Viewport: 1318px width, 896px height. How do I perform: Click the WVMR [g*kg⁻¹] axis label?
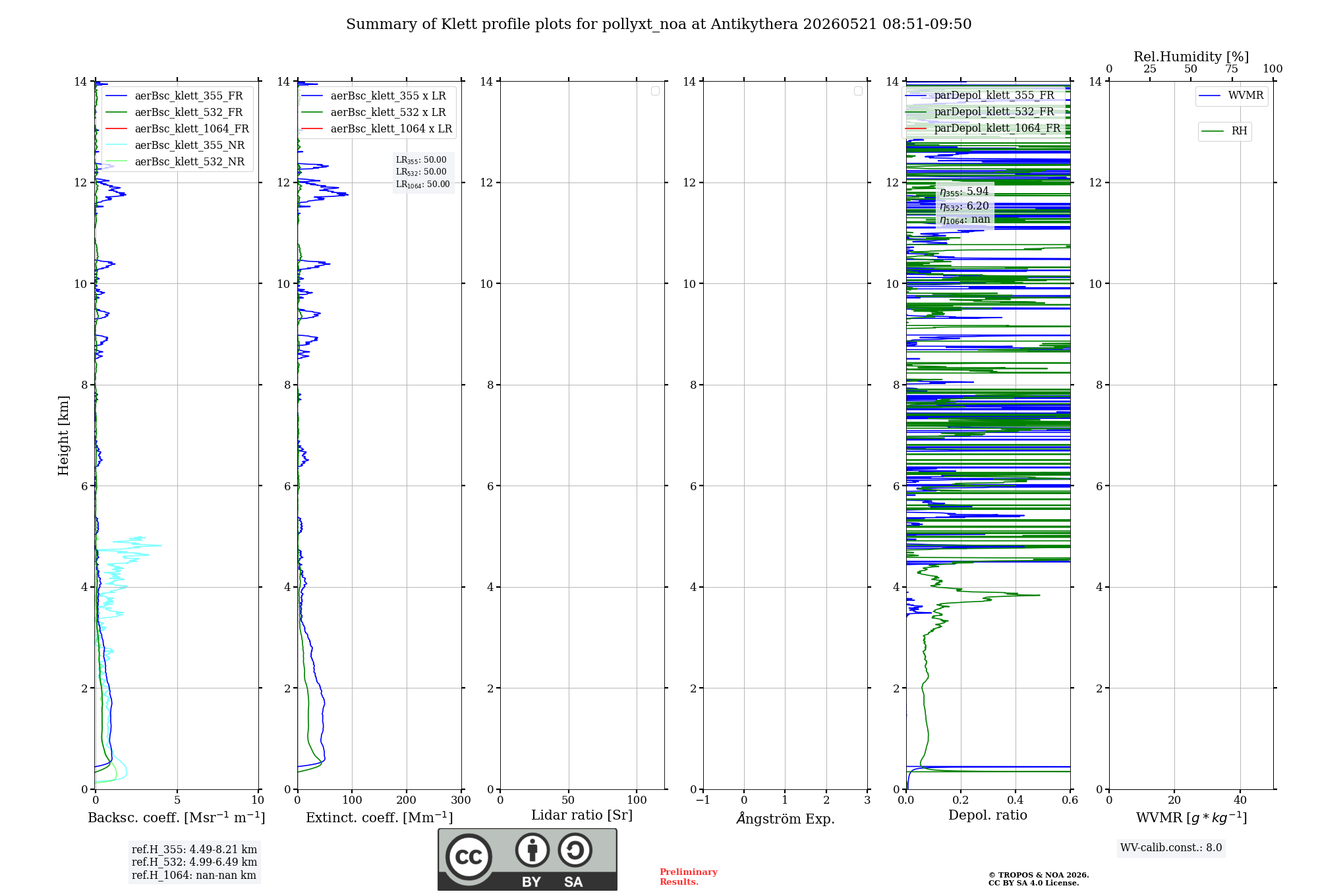click(x=1191, y=818)
